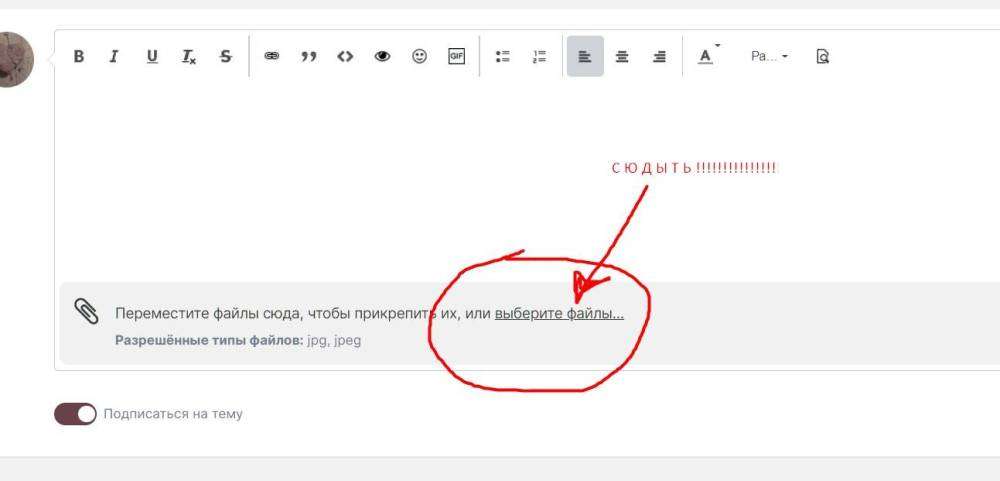This screenshot has width=1000, height=481.
Task: Apply strikethrough formatting
Action: [x=226, y=57]
